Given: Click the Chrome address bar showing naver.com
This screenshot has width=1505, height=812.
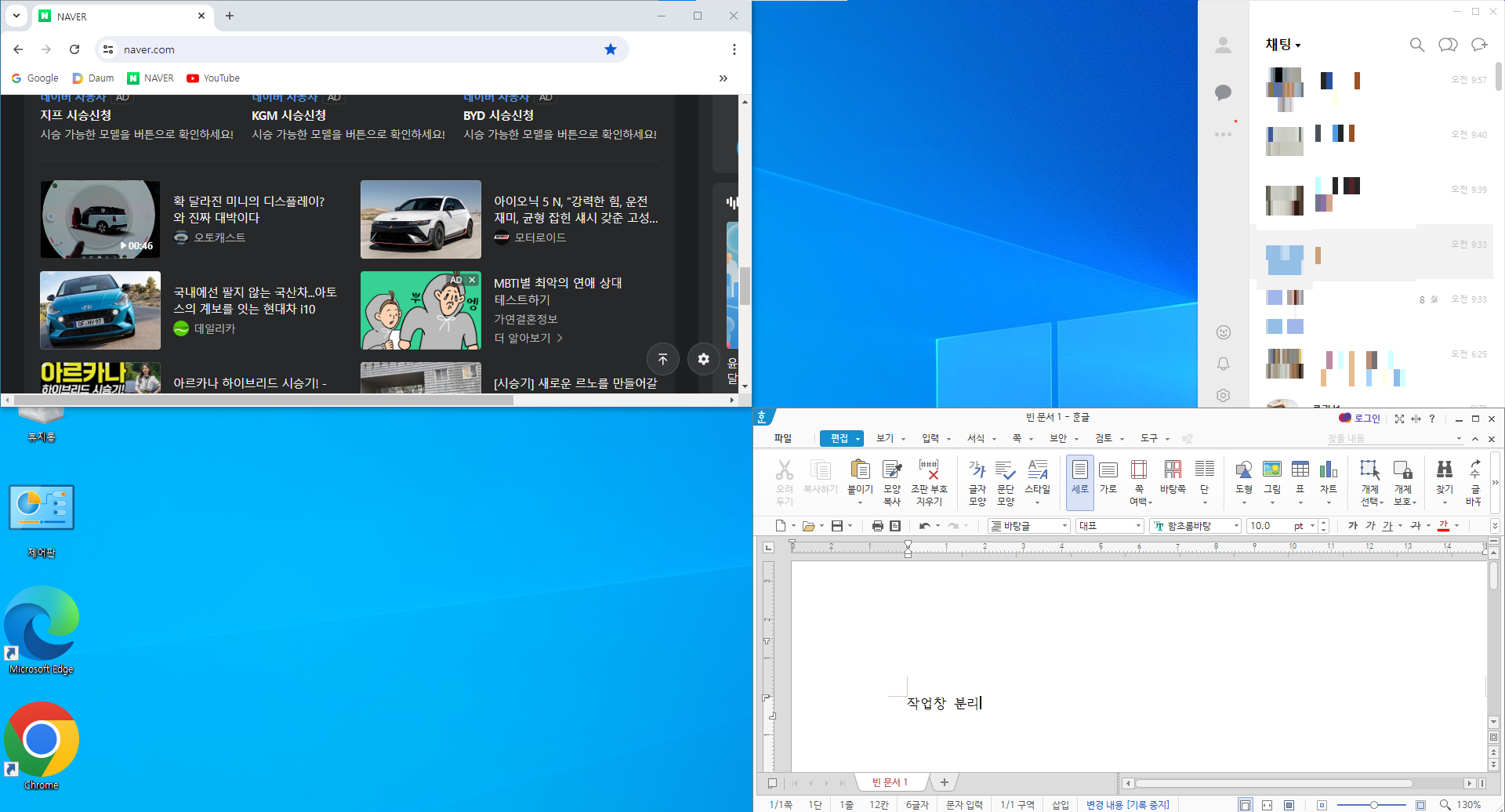Looking at the screenshot, I should click(361, 49).
